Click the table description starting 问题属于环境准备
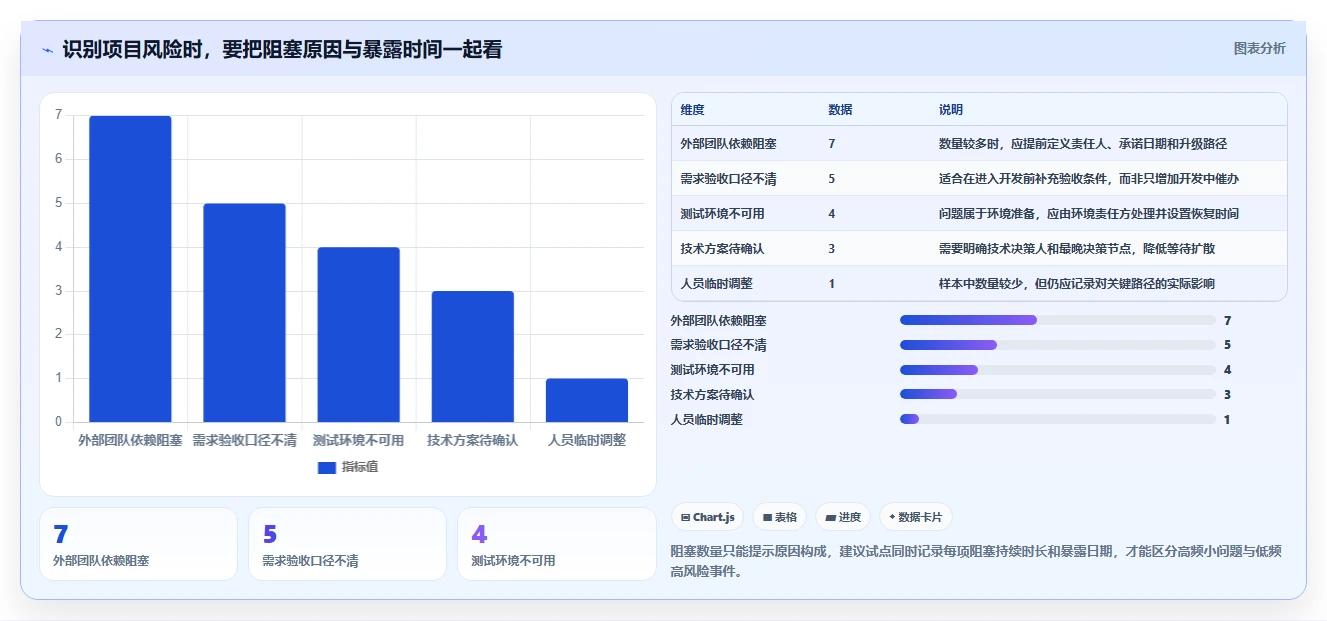 (1089, 214)
